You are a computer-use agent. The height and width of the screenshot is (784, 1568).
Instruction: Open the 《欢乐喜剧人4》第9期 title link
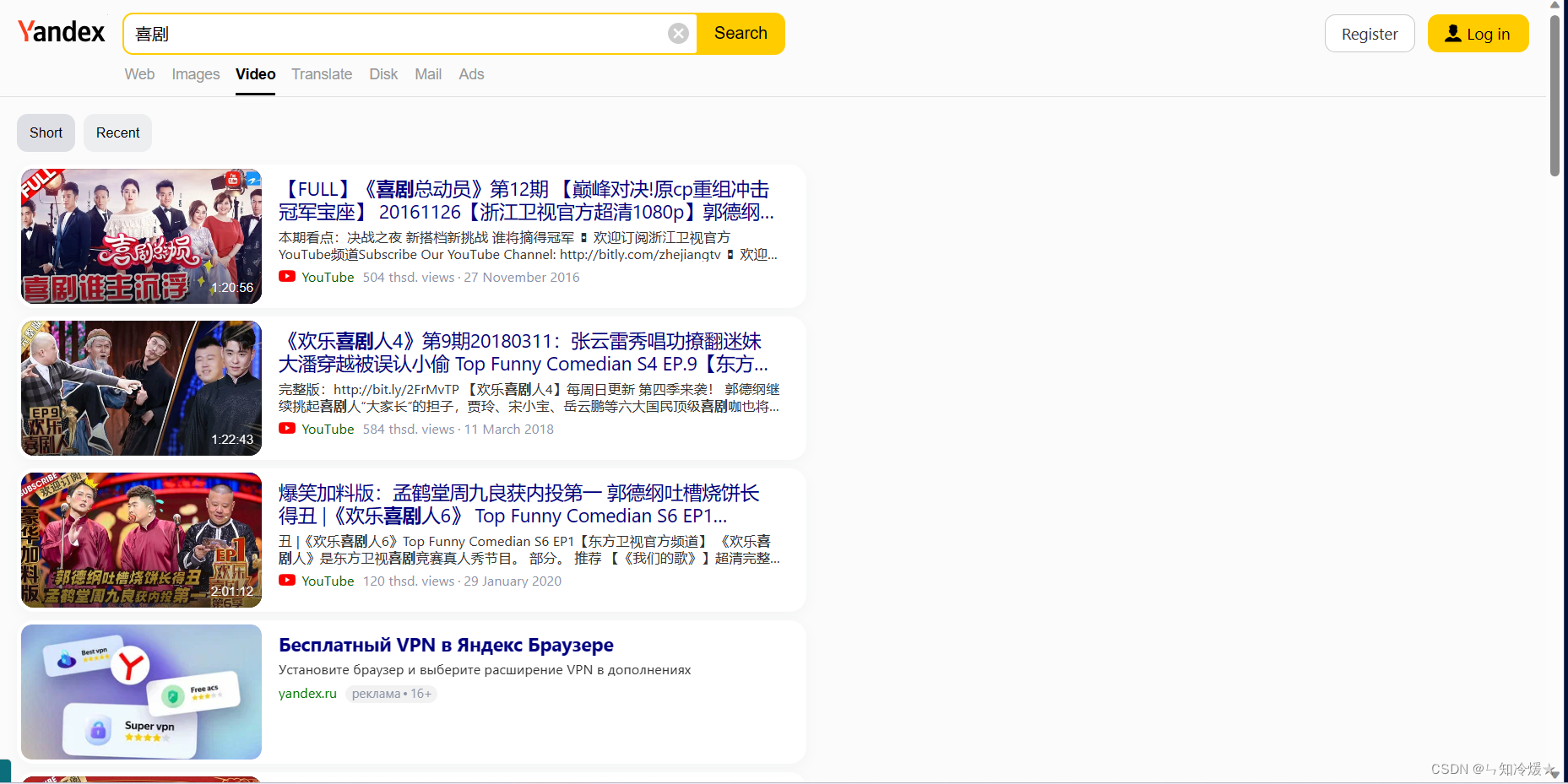pos(524,353)
